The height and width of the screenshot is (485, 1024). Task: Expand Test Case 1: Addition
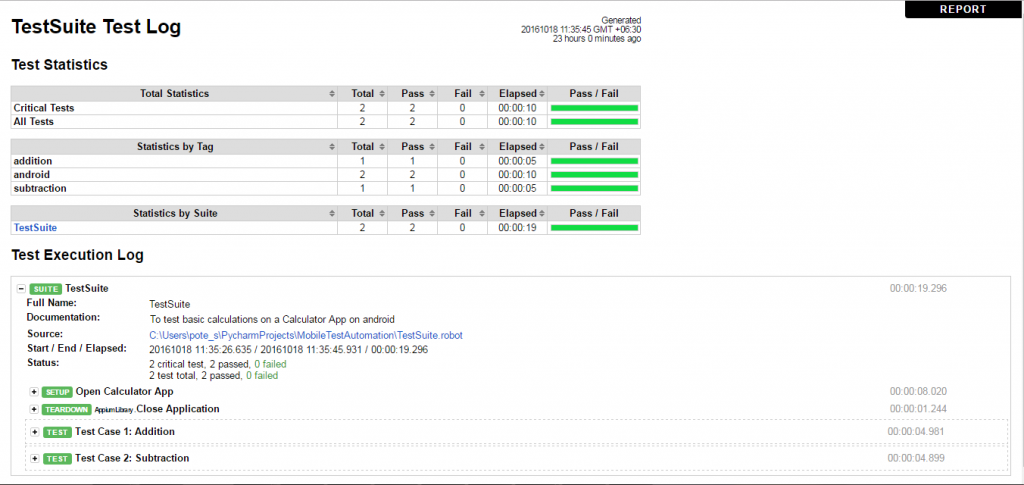point(35,432)
